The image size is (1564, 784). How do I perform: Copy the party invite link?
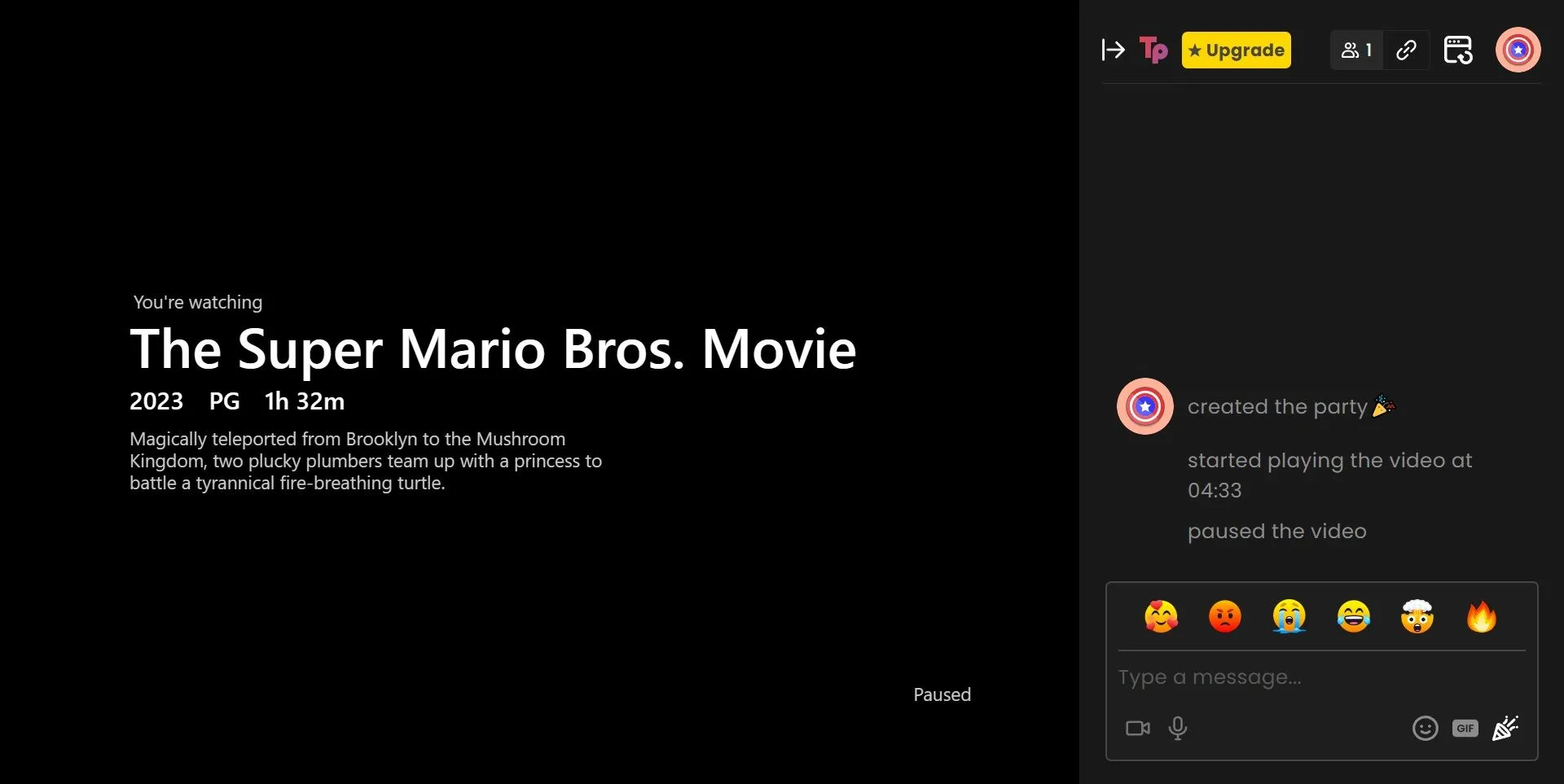point(1406,50)
